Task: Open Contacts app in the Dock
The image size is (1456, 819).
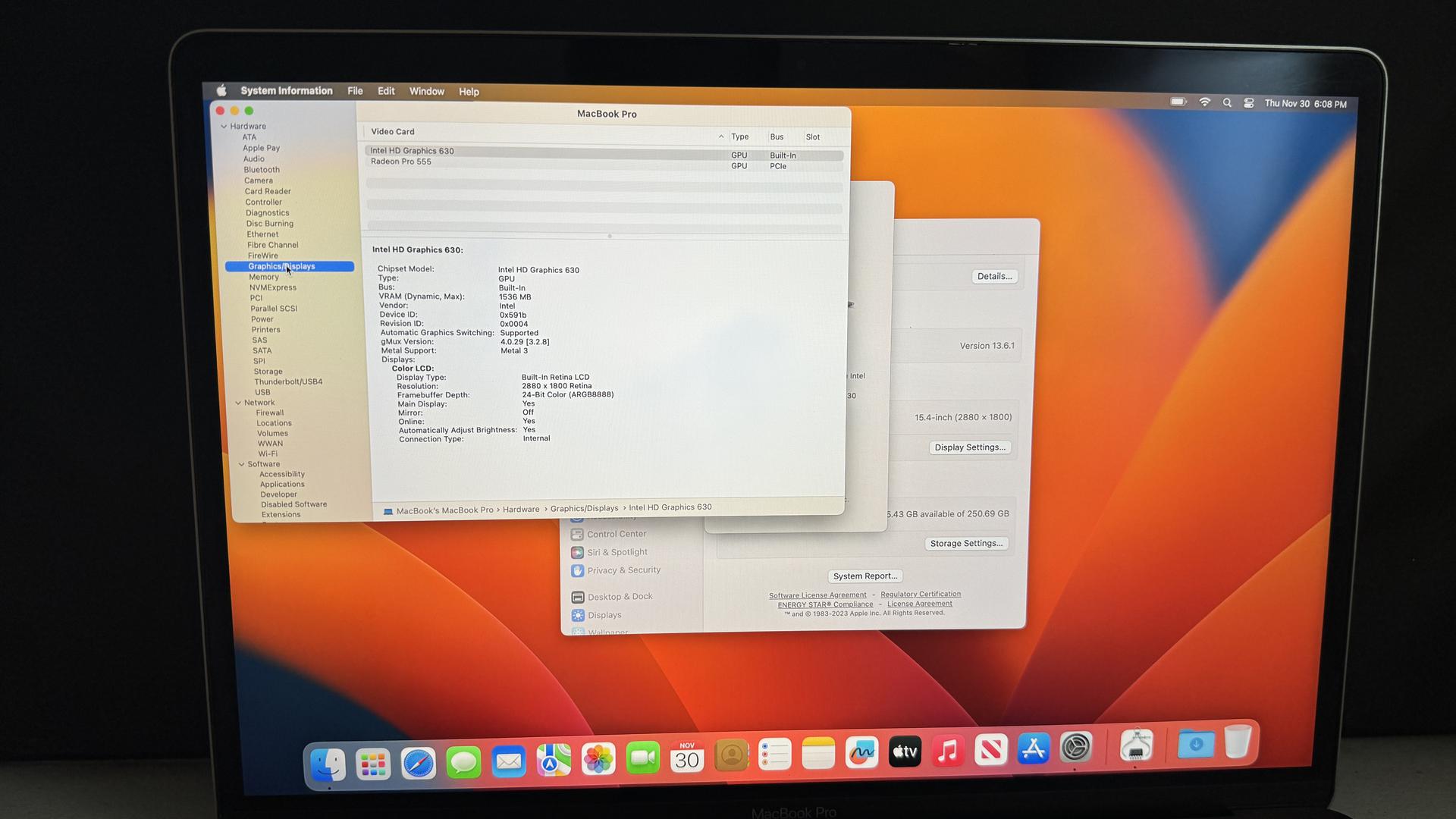Action: pyautogui.click(x=732, y=755)
